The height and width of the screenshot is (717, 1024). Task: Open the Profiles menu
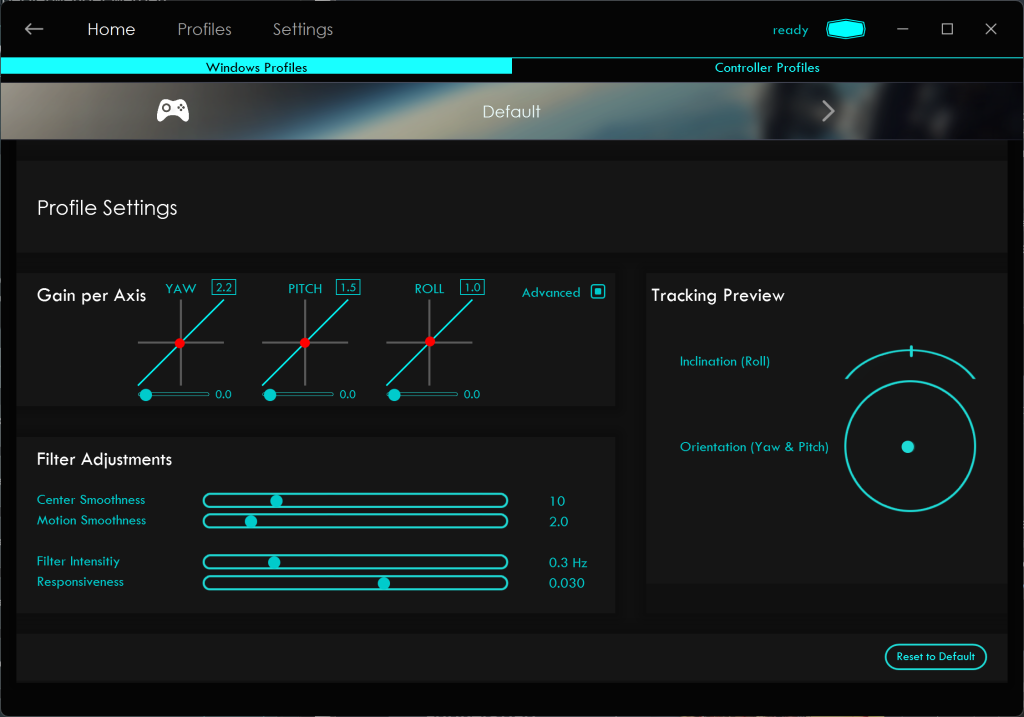pos(204,29)
